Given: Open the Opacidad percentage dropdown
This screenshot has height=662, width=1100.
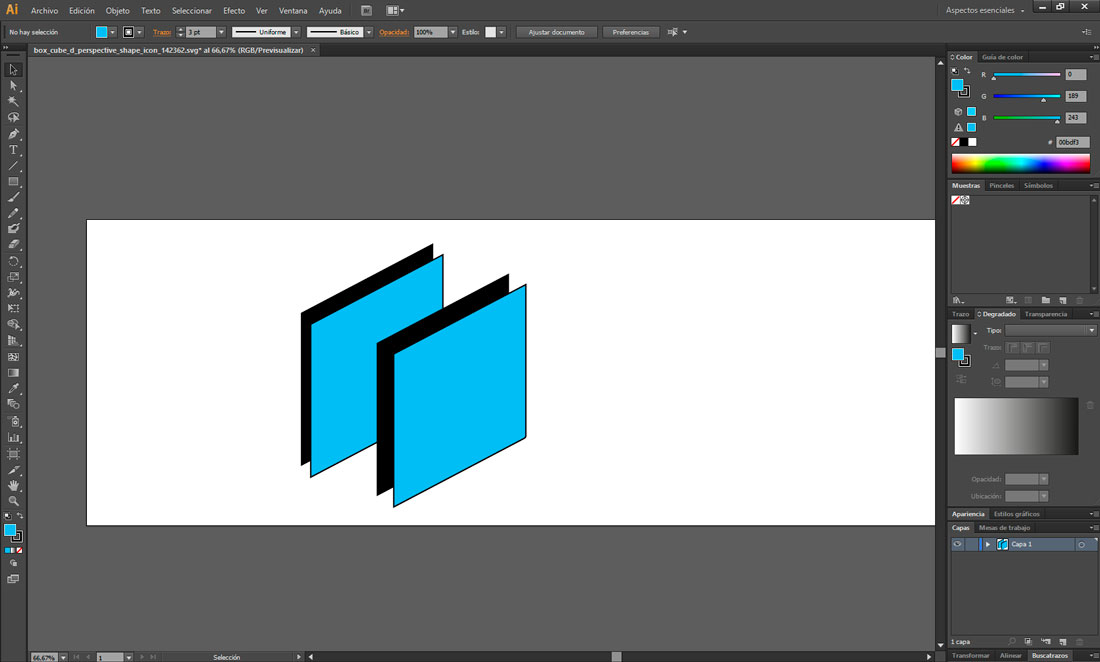Looking at the screenshot, I should click(453, 32).
